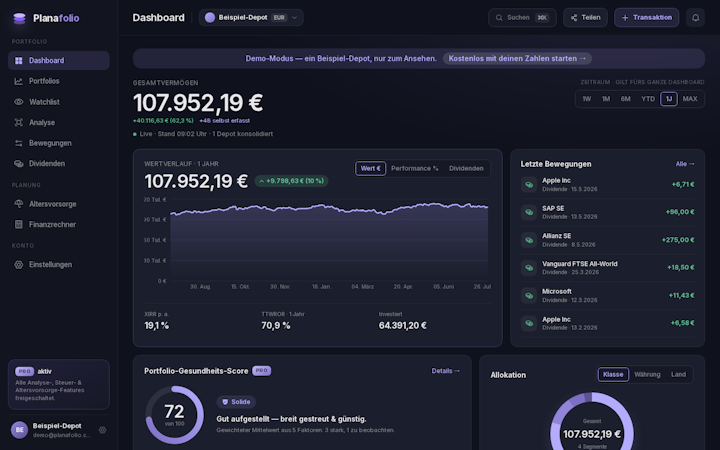Click the Planafolio logo icon
Image resolution: width=720 pixels, height=450 pixels.
(19, 18)
